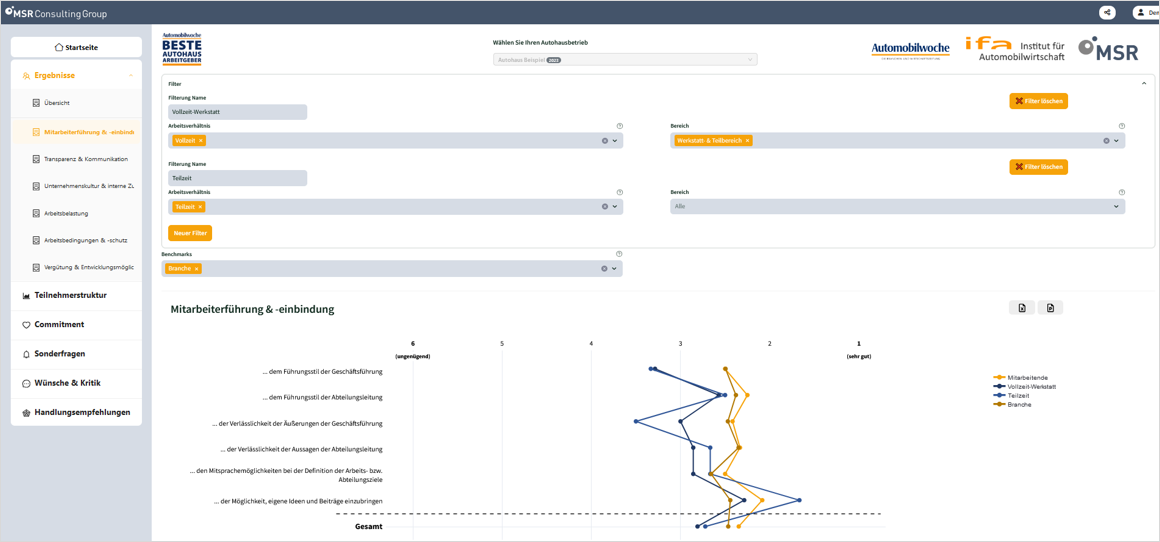Click the help icon above Benchmarks field
Image resolution: width=1160 pixels, height=542 pixels.
(x=619, y=254)
